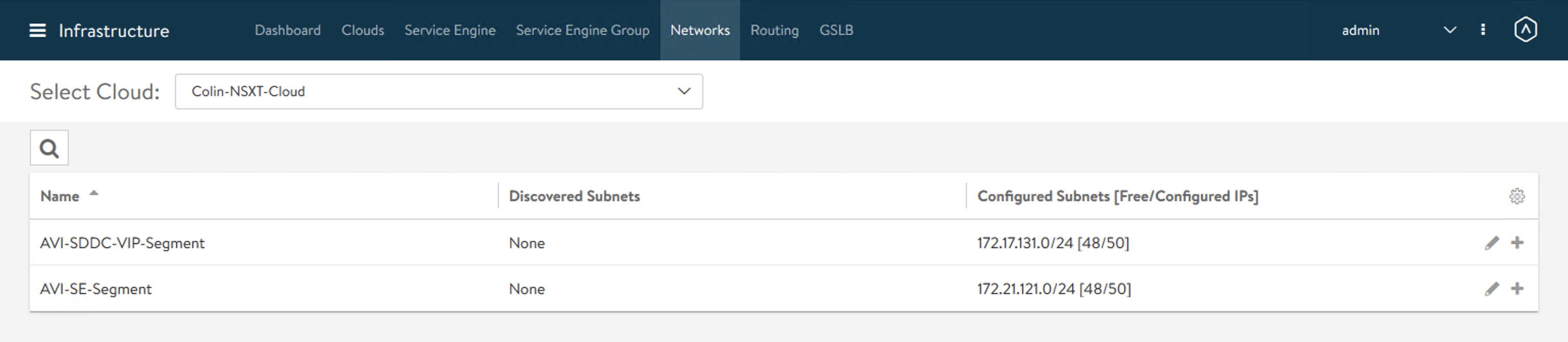The height and width of the screenshot is (342, 1568).
Task: Open the Select Cloud dropdown
Action: (x=439, y=92)
